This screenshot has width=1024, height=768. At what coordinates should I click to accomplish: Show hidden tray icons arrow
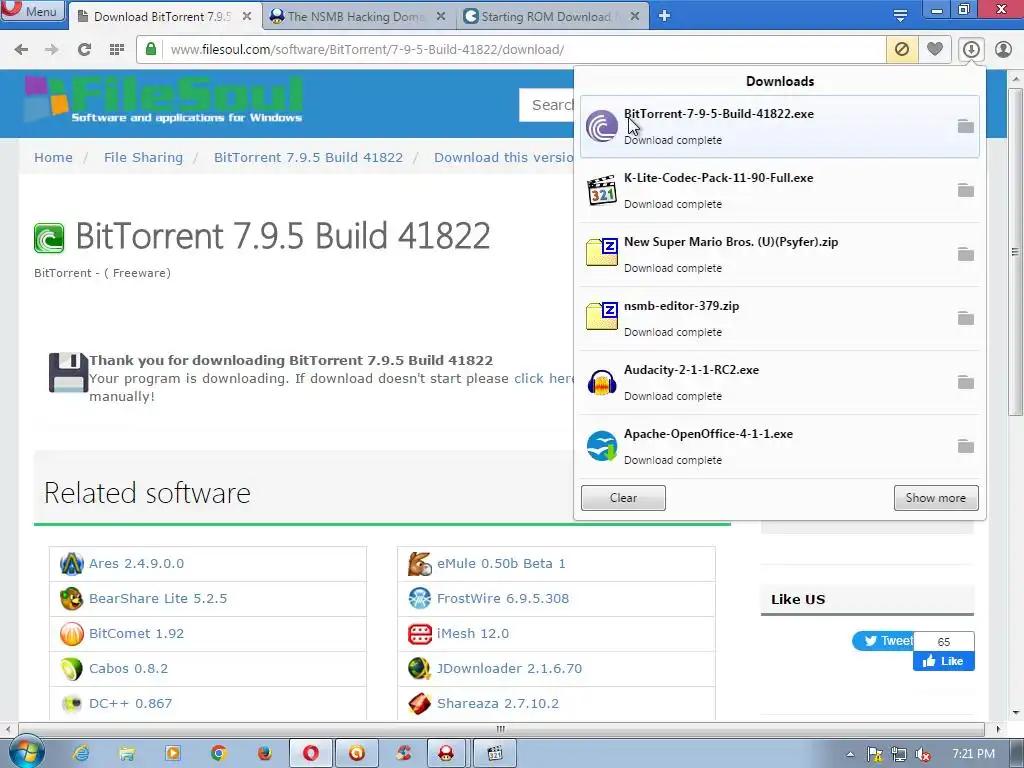click(x=850, y=754)
